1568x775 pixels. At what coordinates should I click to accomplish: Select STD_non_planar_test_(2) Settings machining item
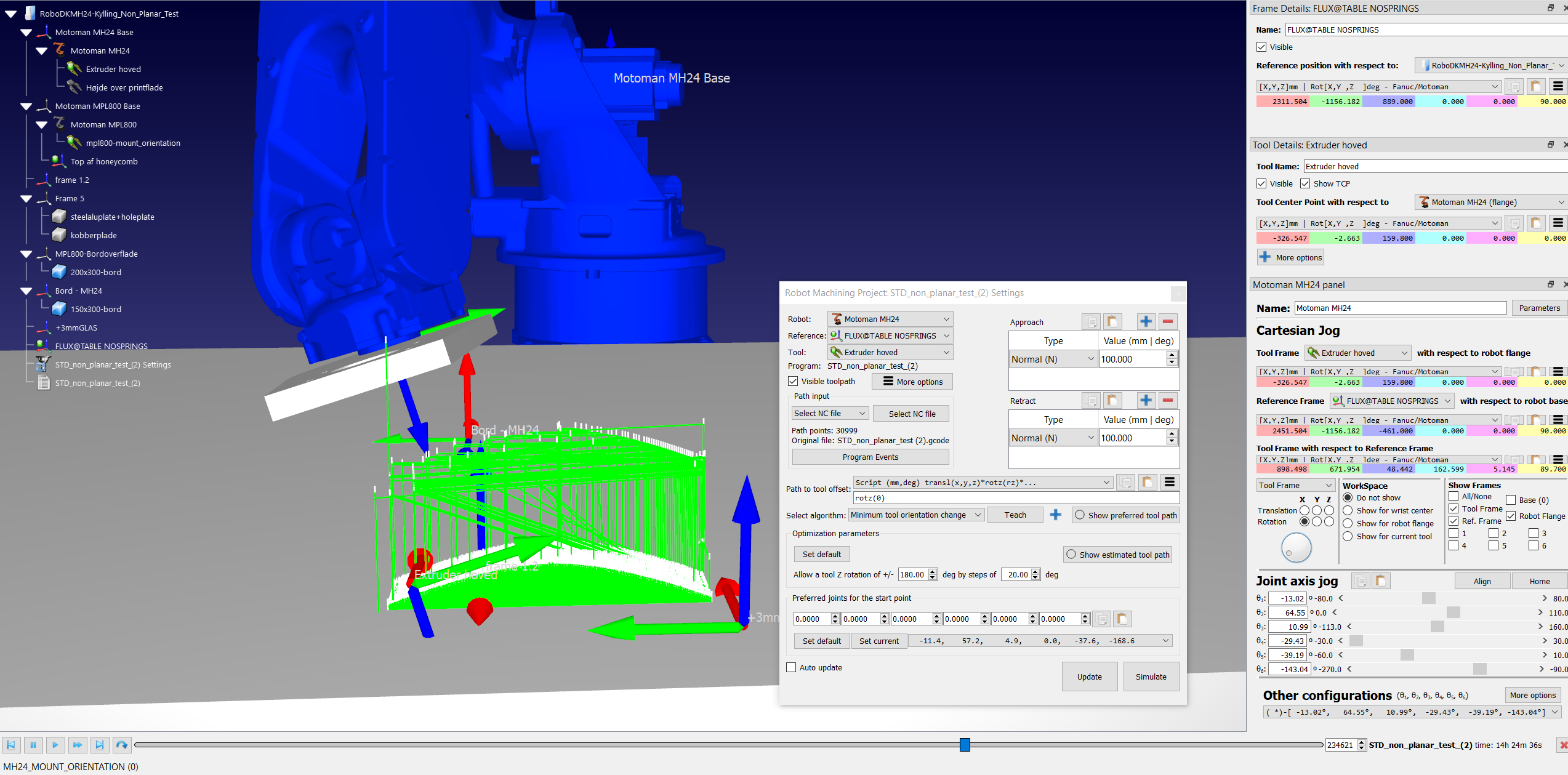point(113,364)
